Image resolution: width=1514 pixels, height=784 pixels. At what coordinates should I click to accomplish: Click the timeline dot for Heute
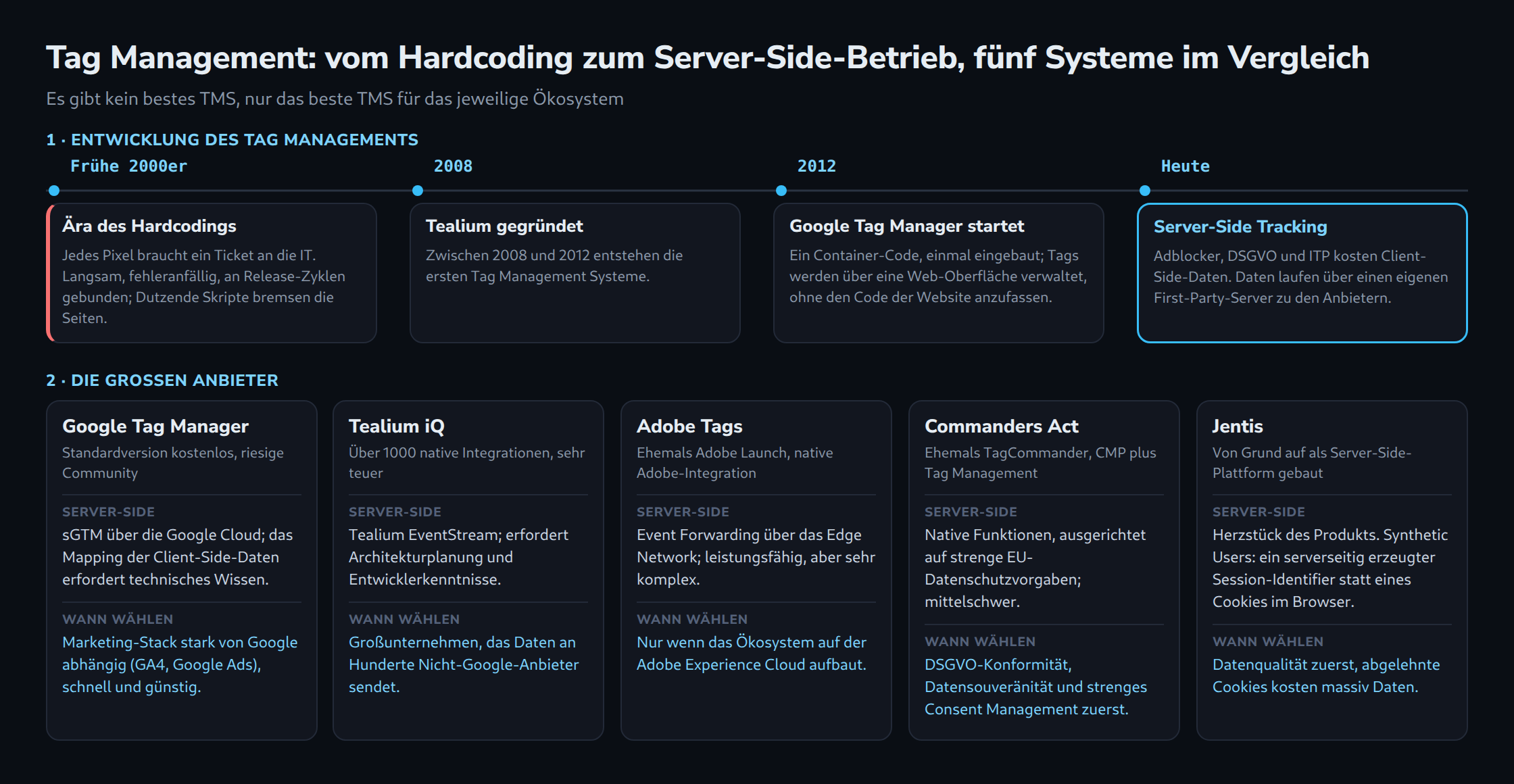pyautogui.click(x=1145, y=191)
